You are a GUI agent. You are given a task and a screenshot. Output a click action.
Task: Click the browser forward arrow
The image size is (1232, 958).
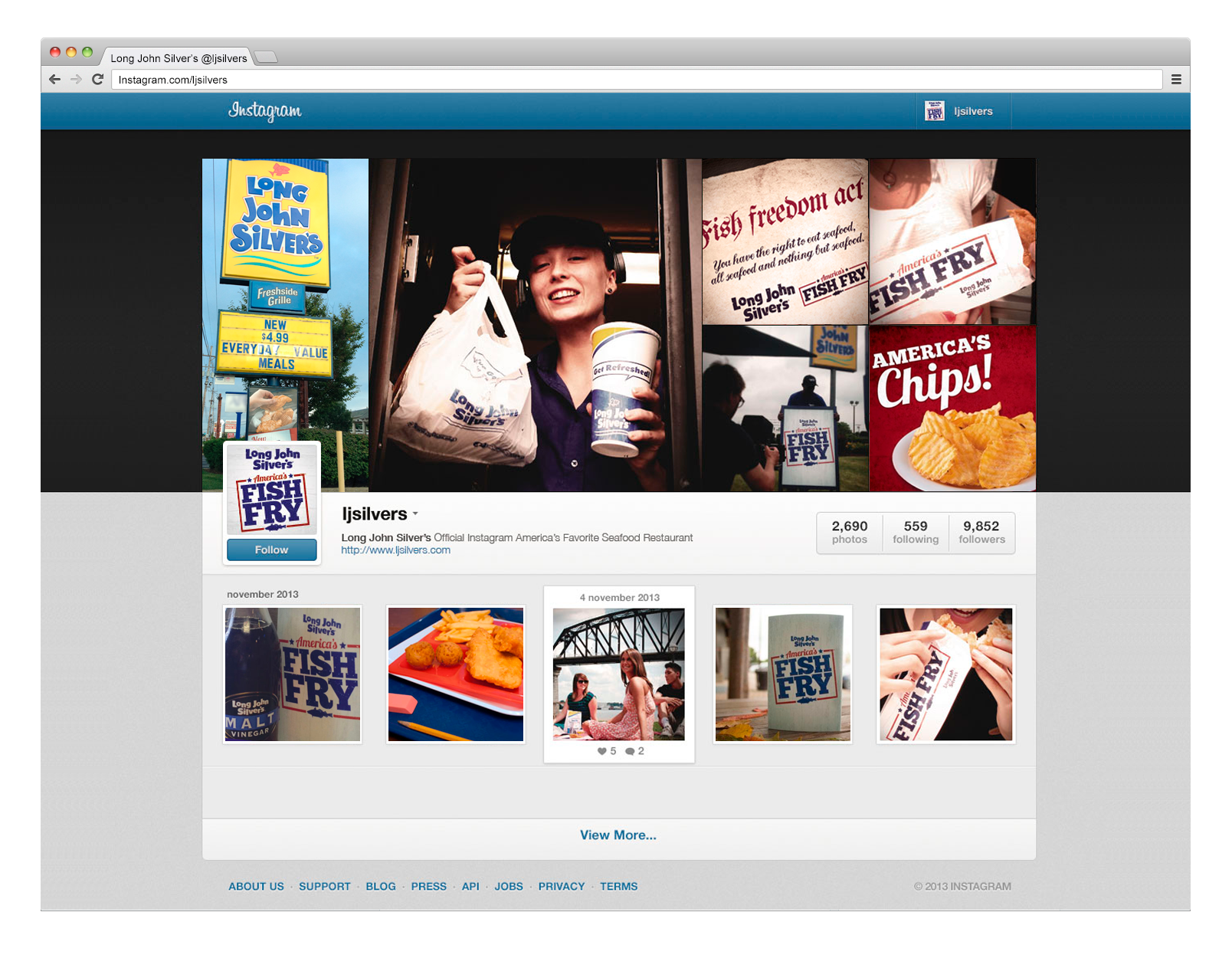[76, 79]
